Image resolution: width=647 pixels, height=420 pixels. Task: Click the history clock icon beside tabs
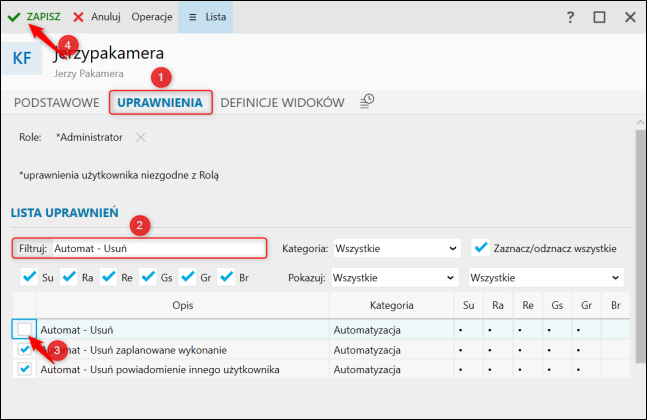click(x=368, y=101)
